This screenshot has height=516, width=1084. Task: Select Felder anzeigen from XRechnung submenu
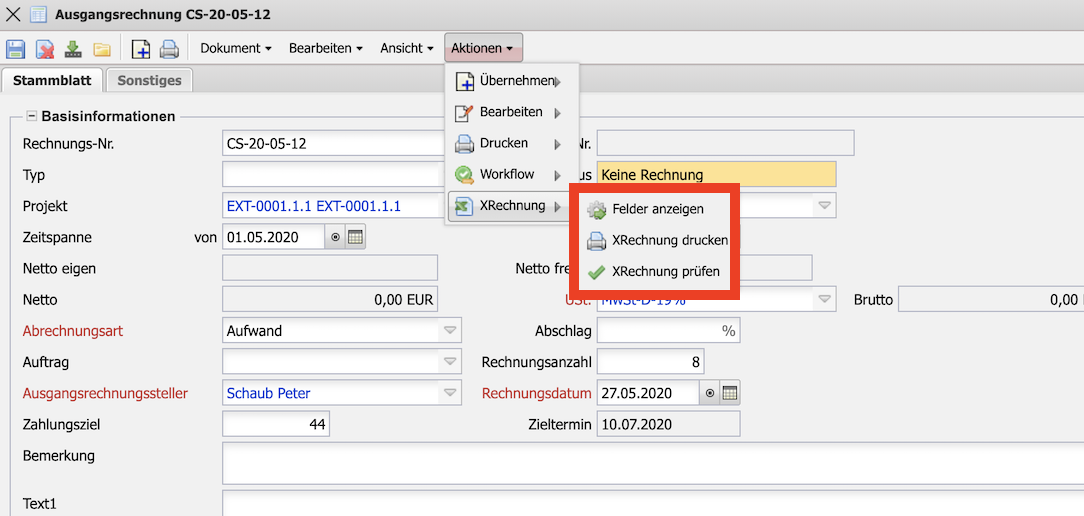click(657, 209)
